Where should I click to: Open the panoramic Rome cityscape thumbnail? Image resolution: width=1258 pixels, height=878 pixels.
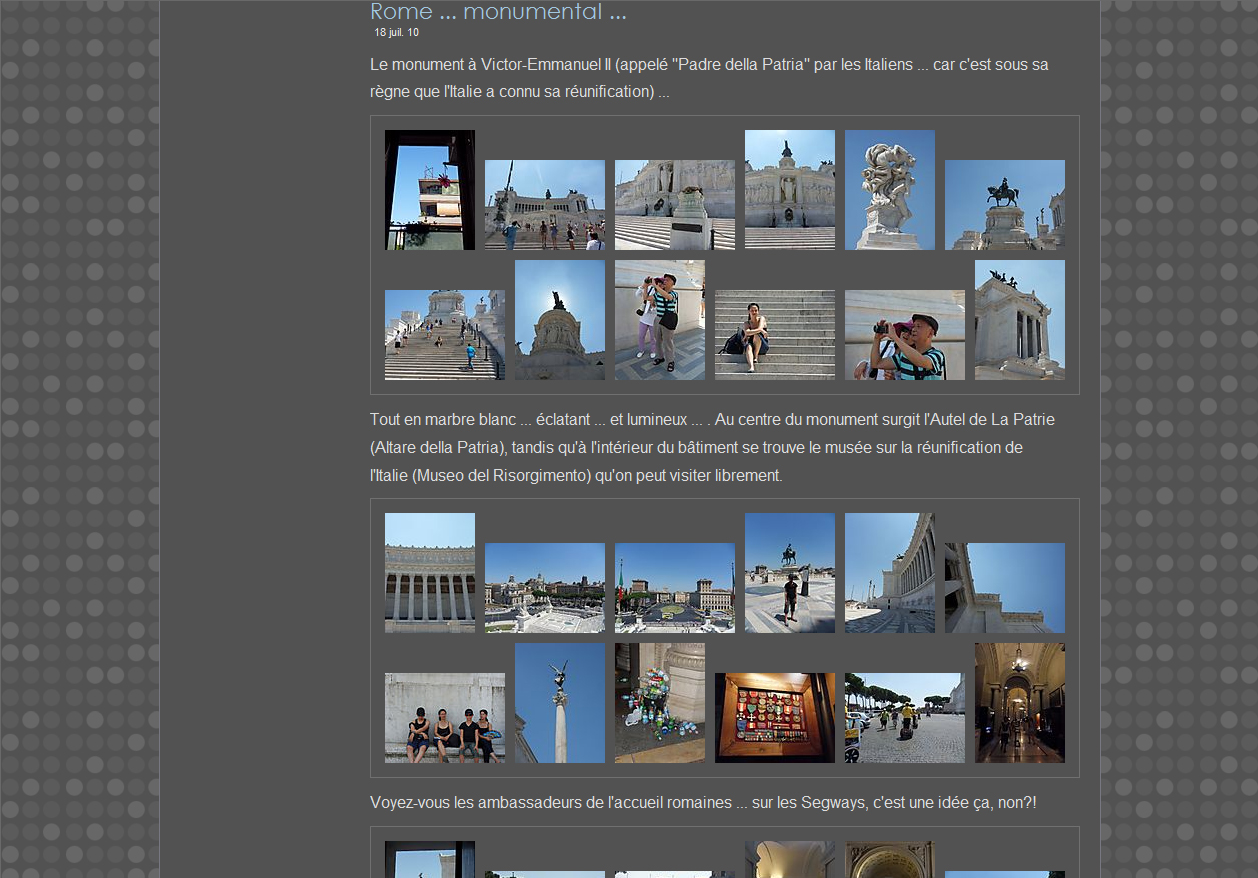click(x=545, y=588)
